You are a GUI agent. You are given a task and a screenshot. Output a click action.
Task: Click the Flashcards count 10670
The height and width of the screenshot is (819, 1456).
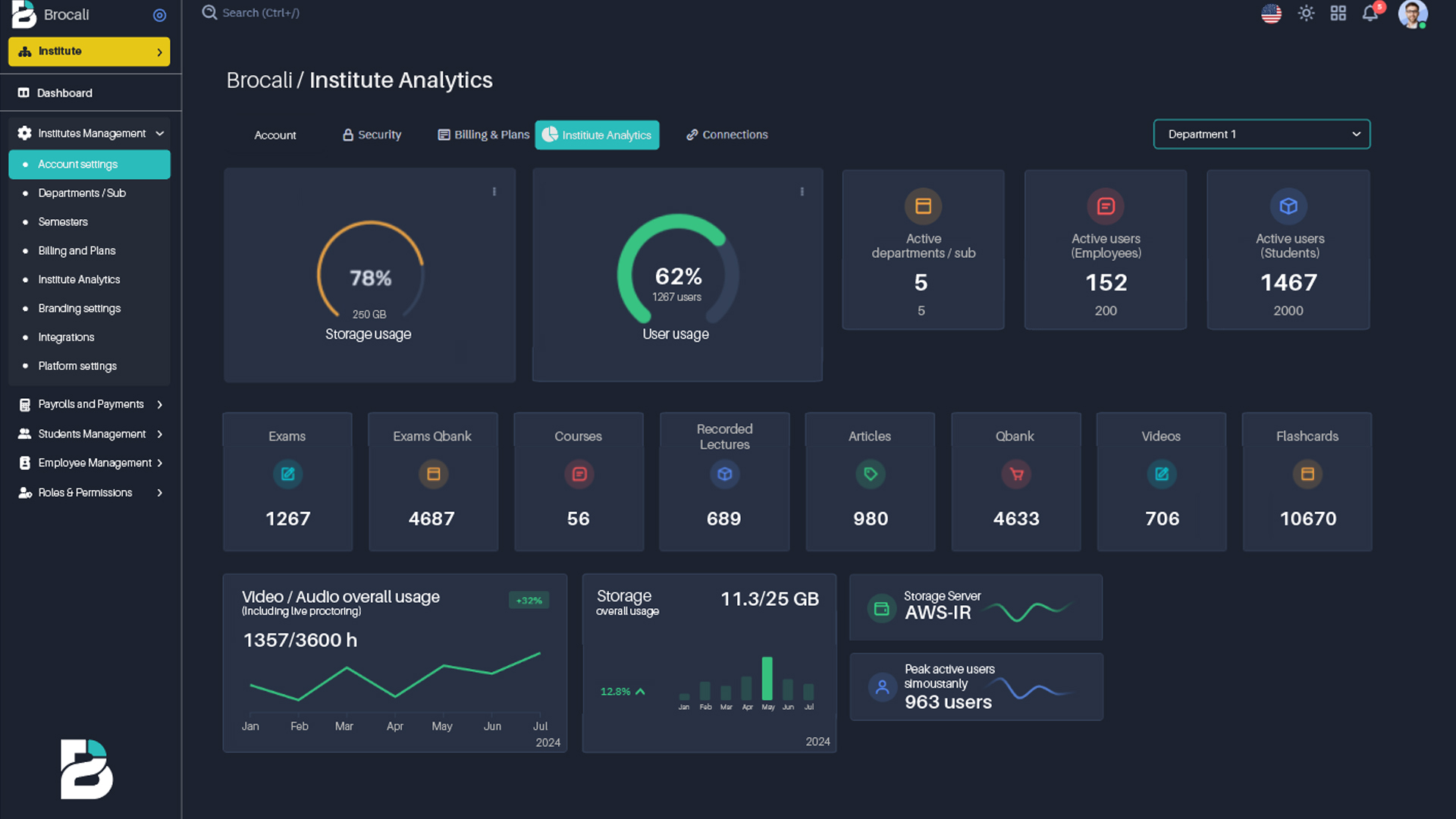click(x=1308, y=519)
